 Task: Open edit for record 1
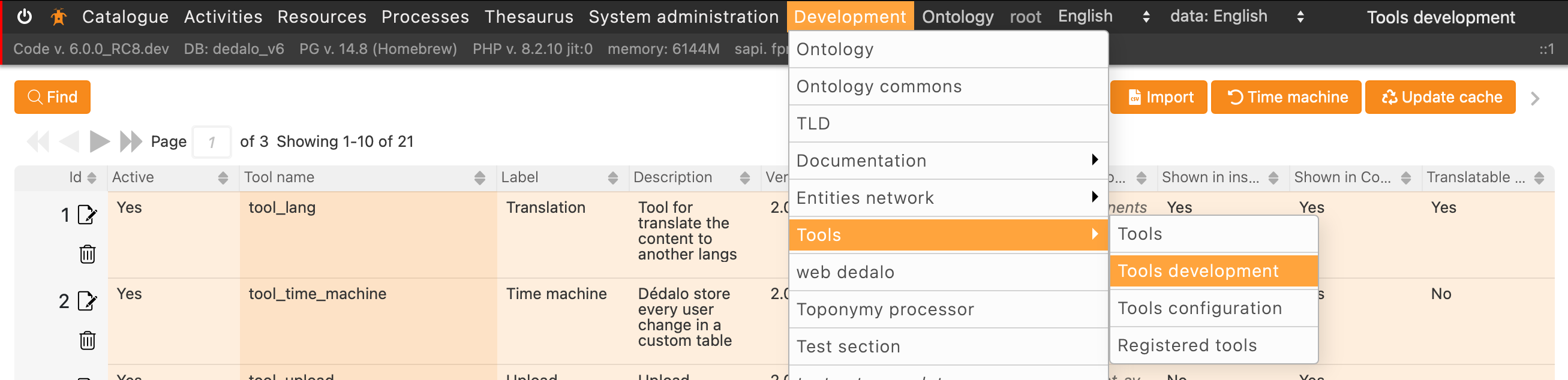pyautogui.click(x=88, y=215)
